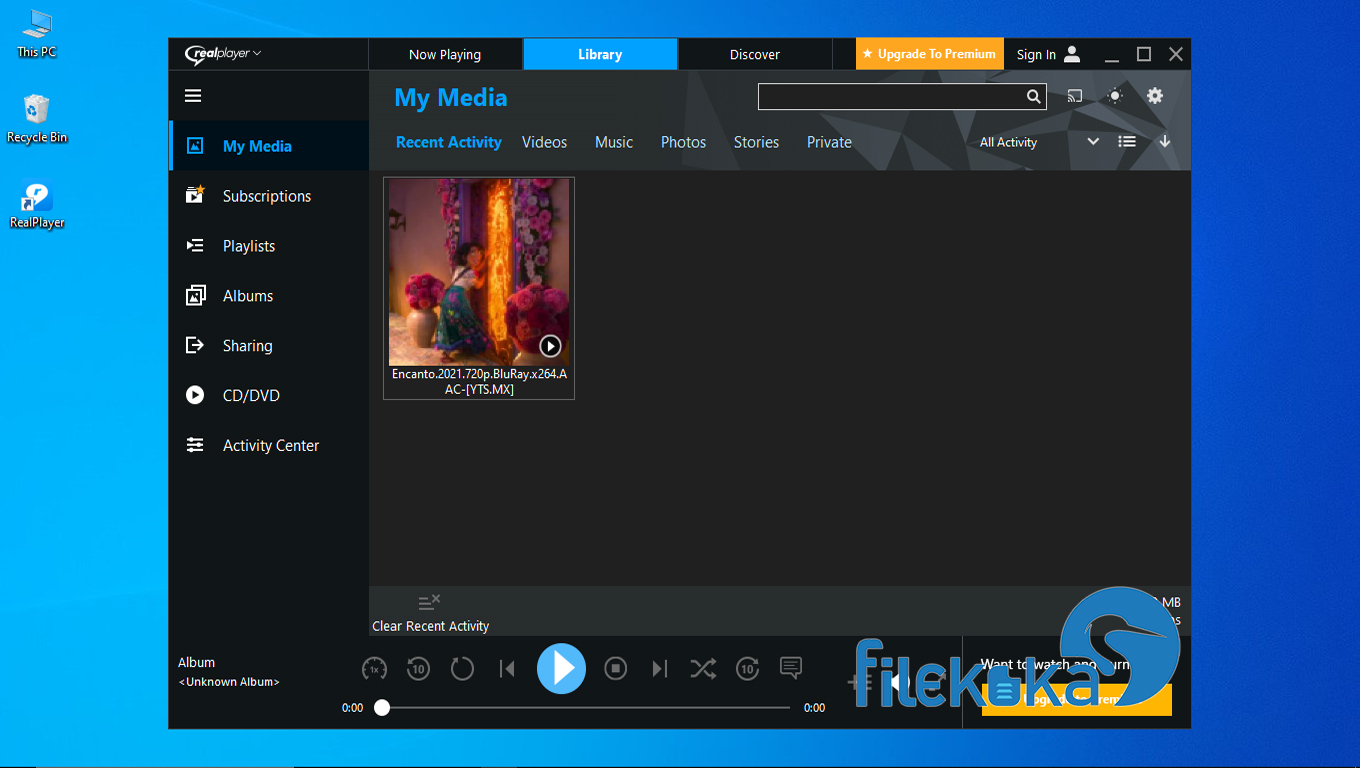Select the Videos tab
The image size is (1360, 768).
tap(544, 142)
